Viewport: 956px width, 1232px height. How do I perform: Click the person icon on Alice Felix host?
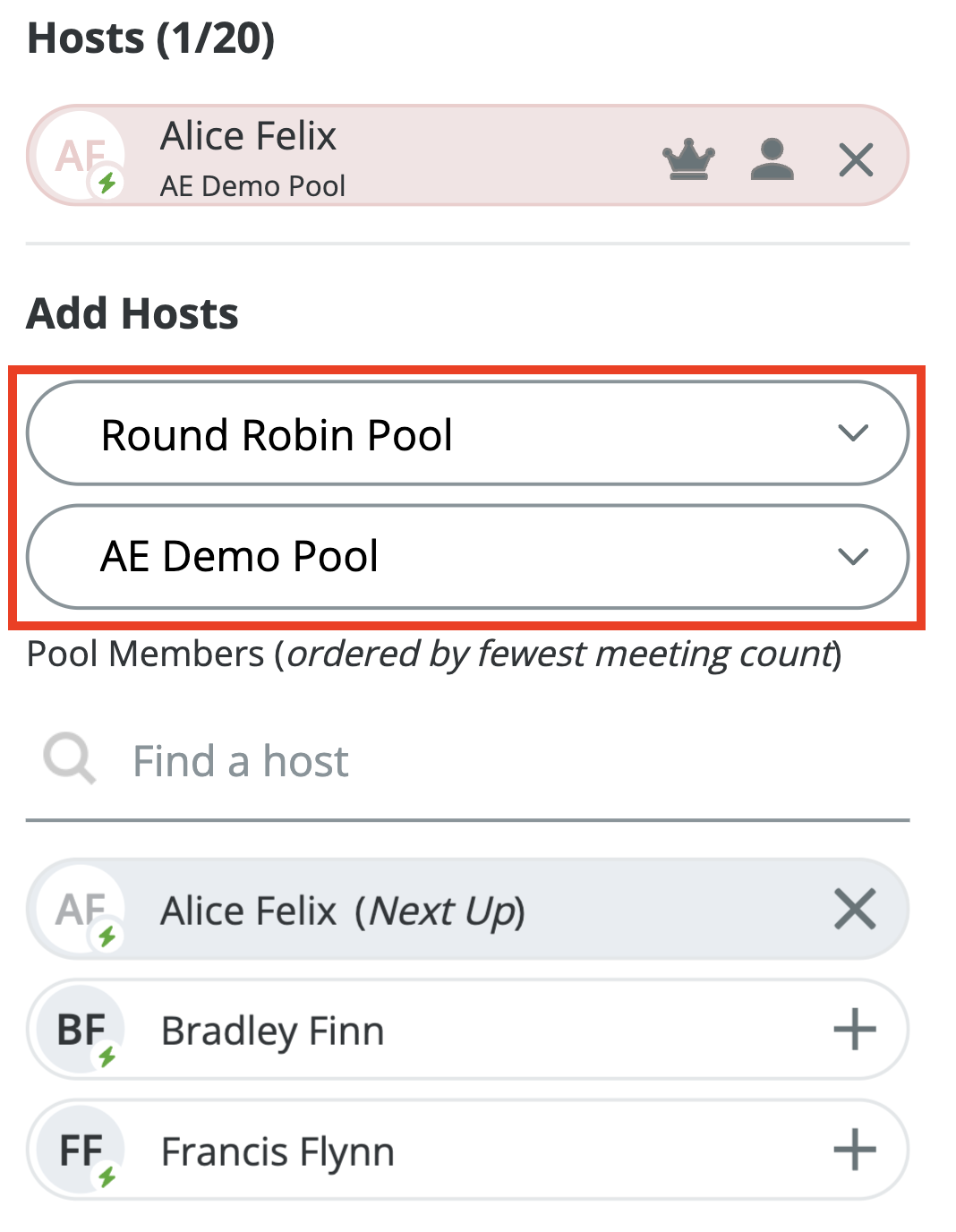(772, 159)
